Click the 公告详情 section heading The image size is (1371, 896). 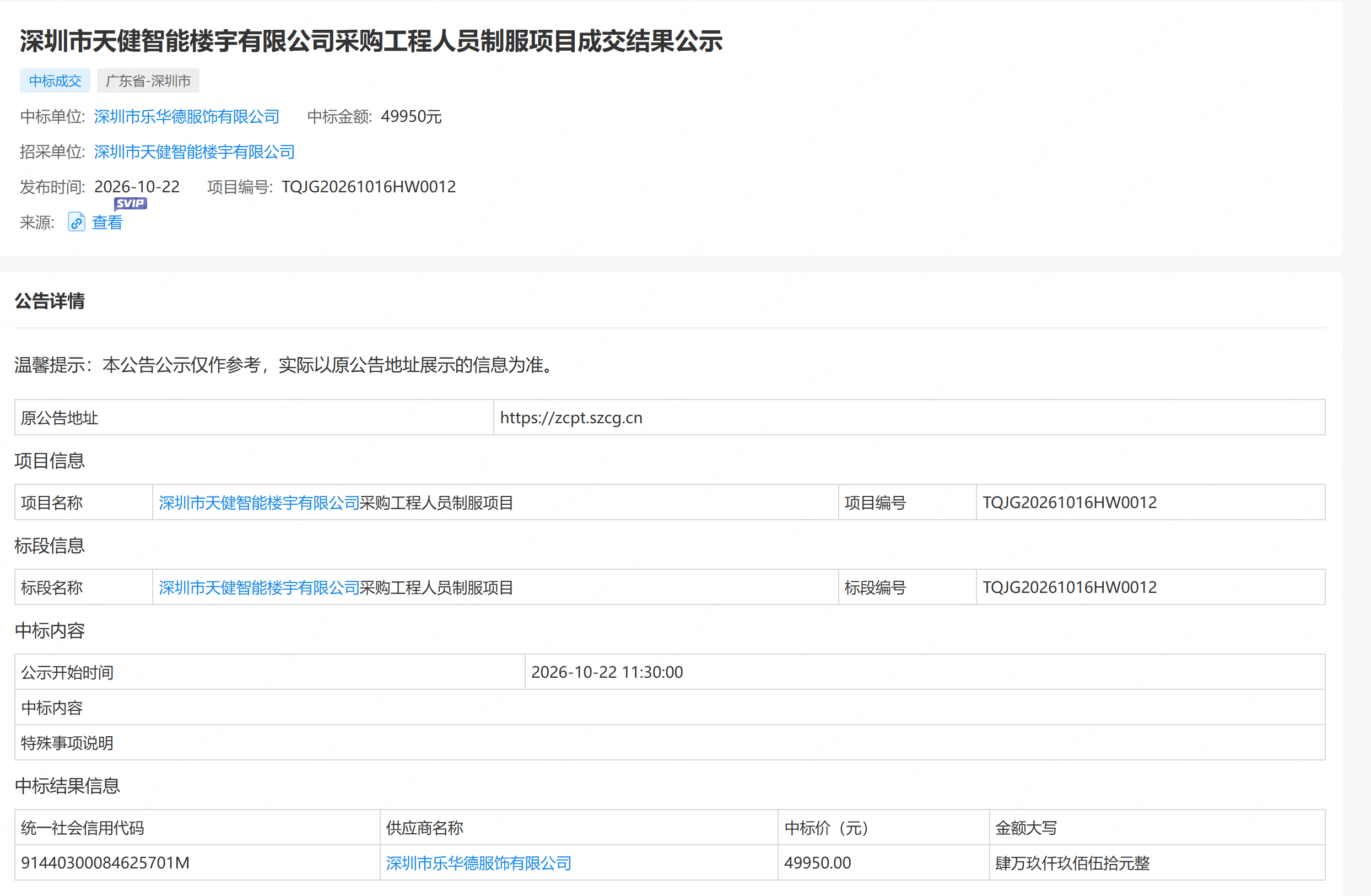tap(50, 301)
